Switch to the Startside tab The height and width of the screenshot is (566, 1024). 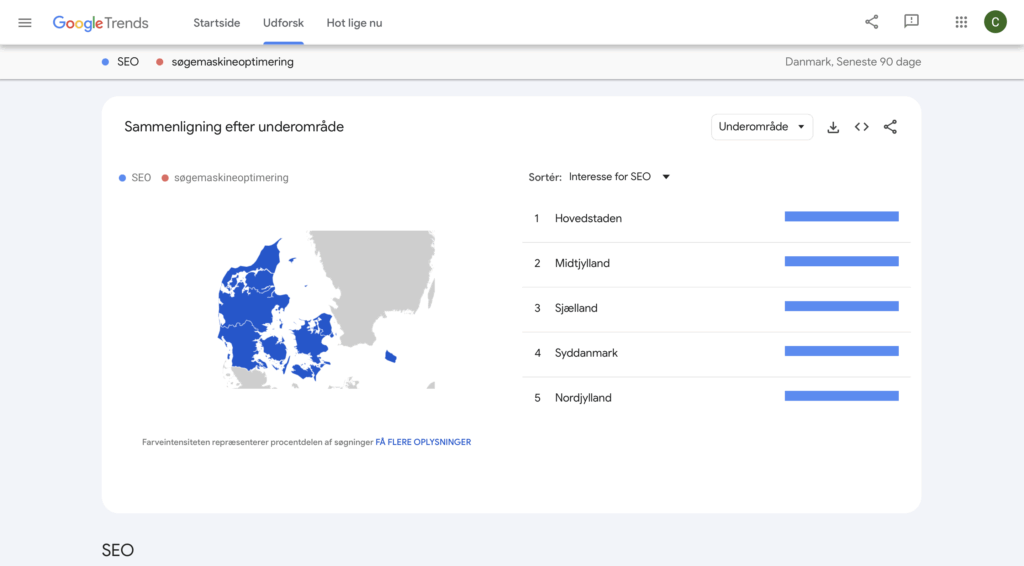click(x=216, y=23)
